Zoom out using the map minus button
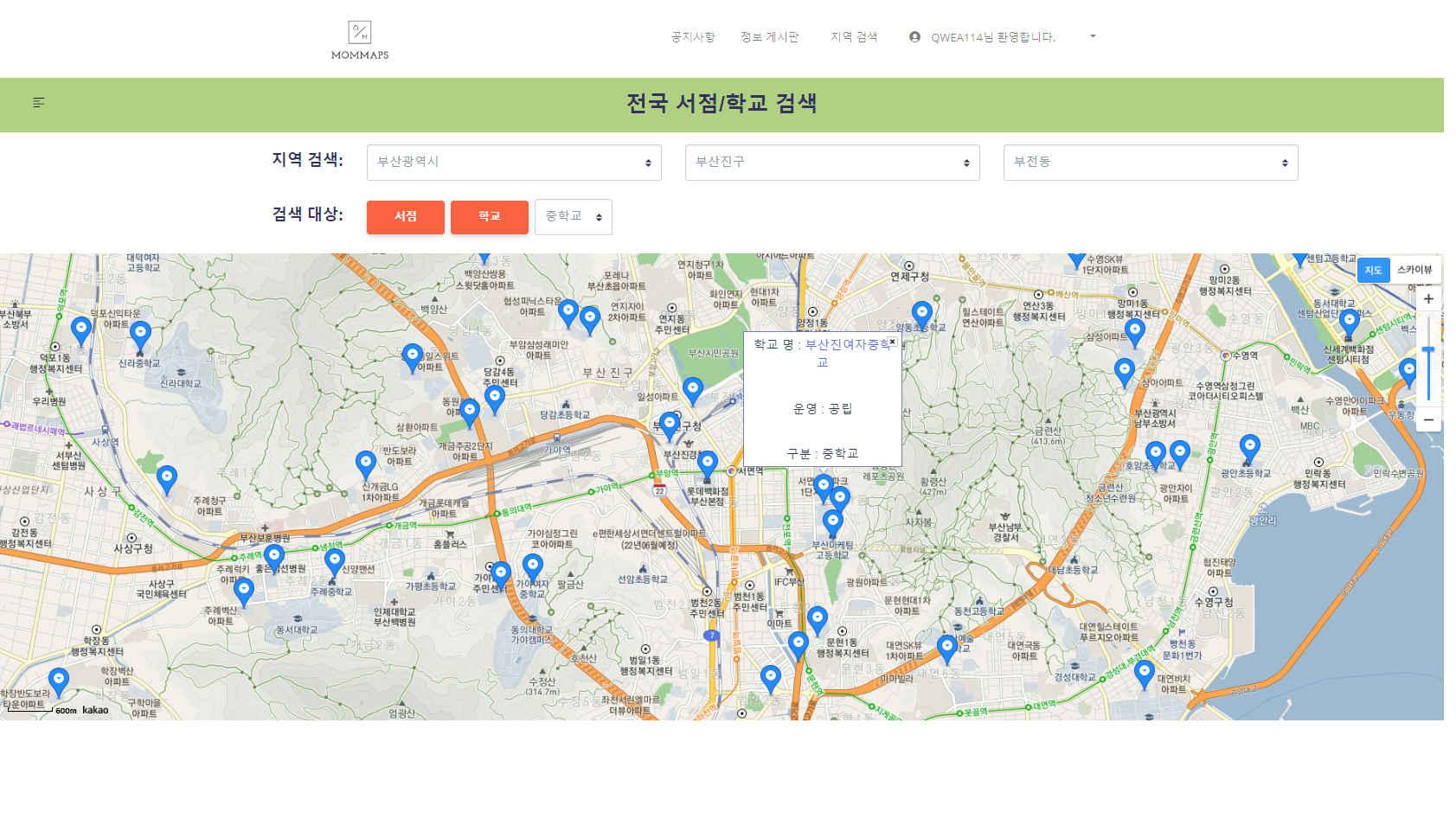 click(1428, 419)
